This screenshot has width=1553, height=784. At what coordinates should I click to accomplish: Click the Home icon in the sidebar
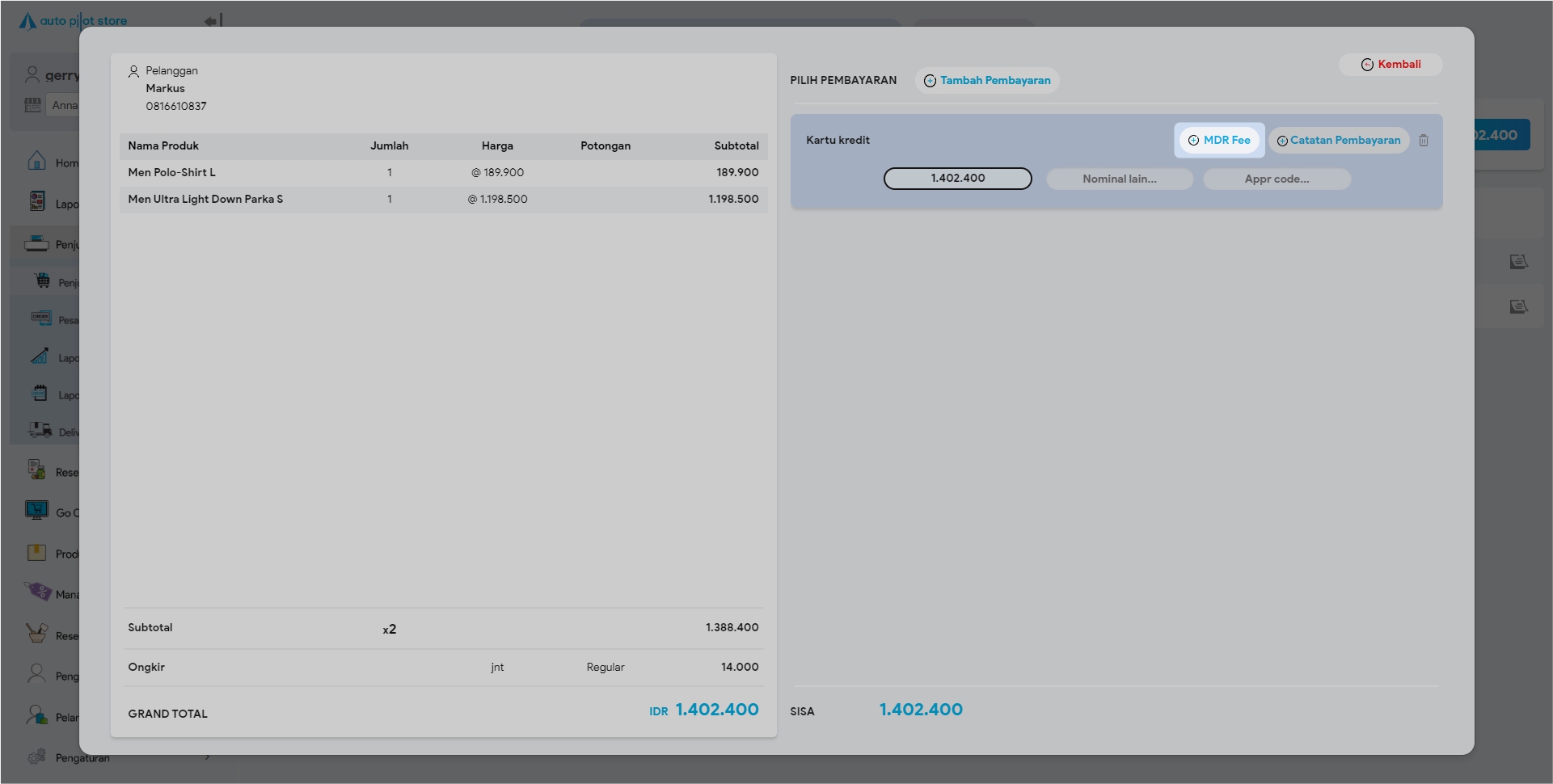tap(37, 161)
